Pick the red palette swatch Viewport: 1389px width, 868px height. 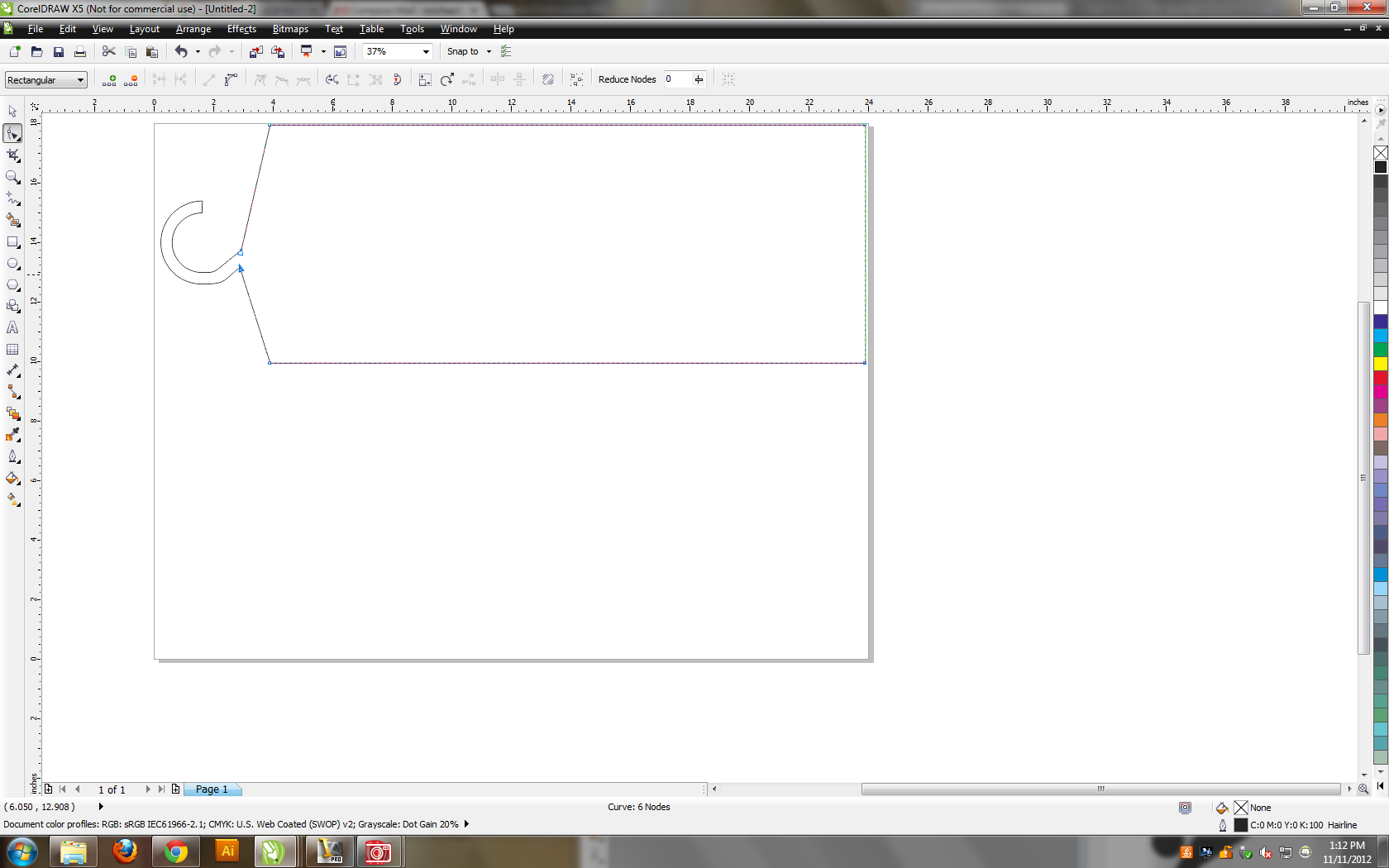pos(1381,378)
